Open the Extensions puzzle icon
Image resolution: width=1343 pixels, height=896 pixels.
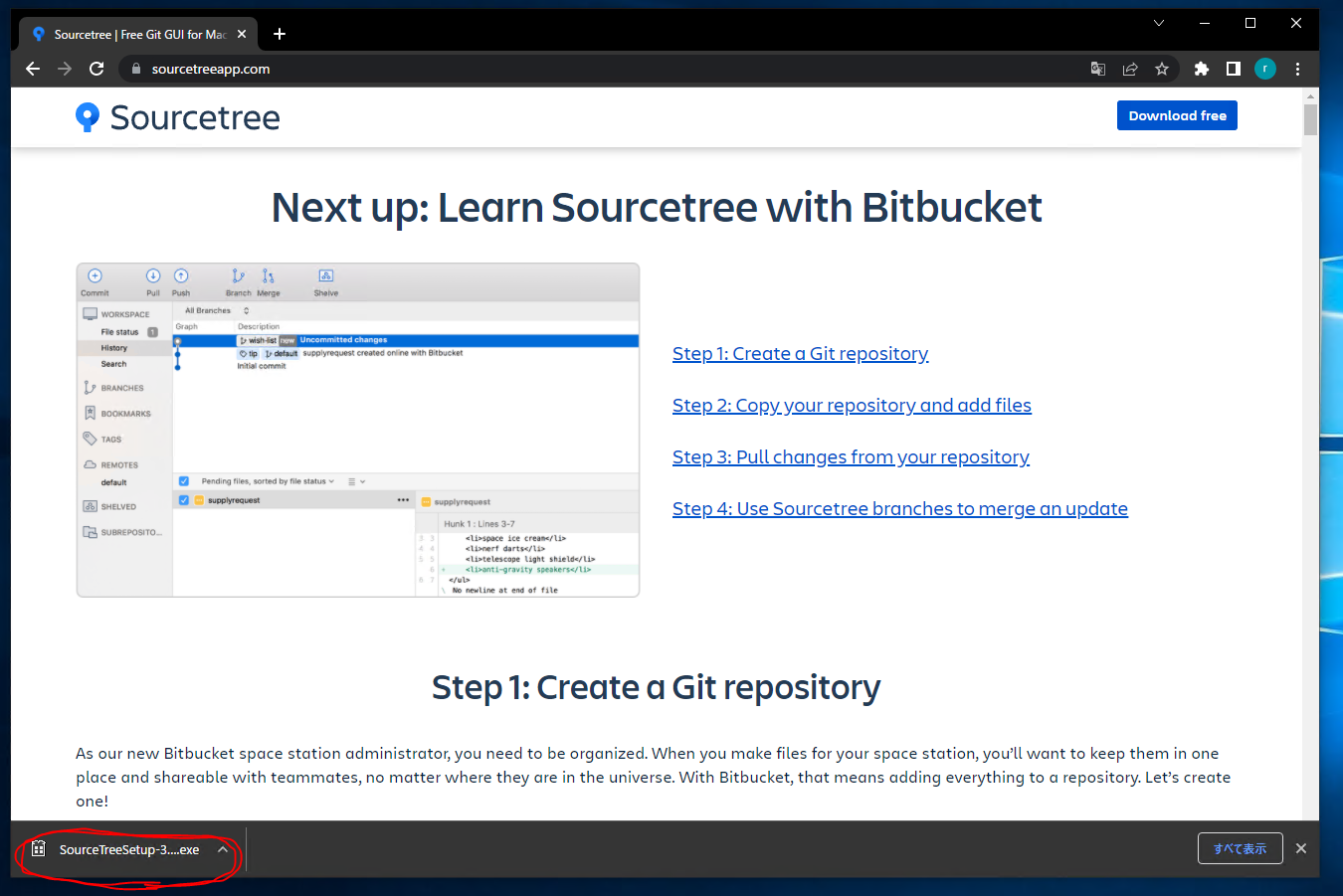click(1201, 69)
